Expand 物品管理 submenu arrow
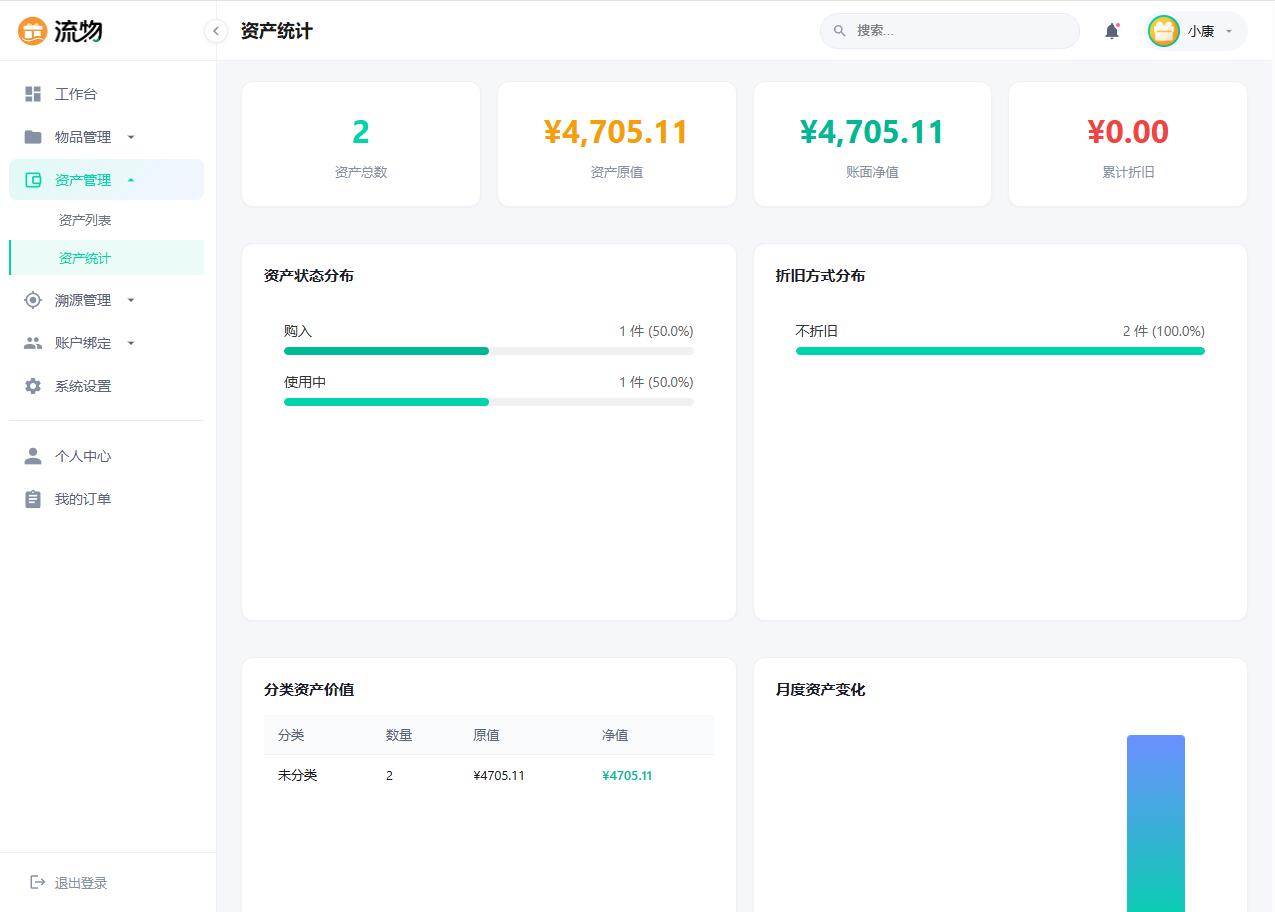This screenshot has height=912, width=1275. click(x=131, y=137)
